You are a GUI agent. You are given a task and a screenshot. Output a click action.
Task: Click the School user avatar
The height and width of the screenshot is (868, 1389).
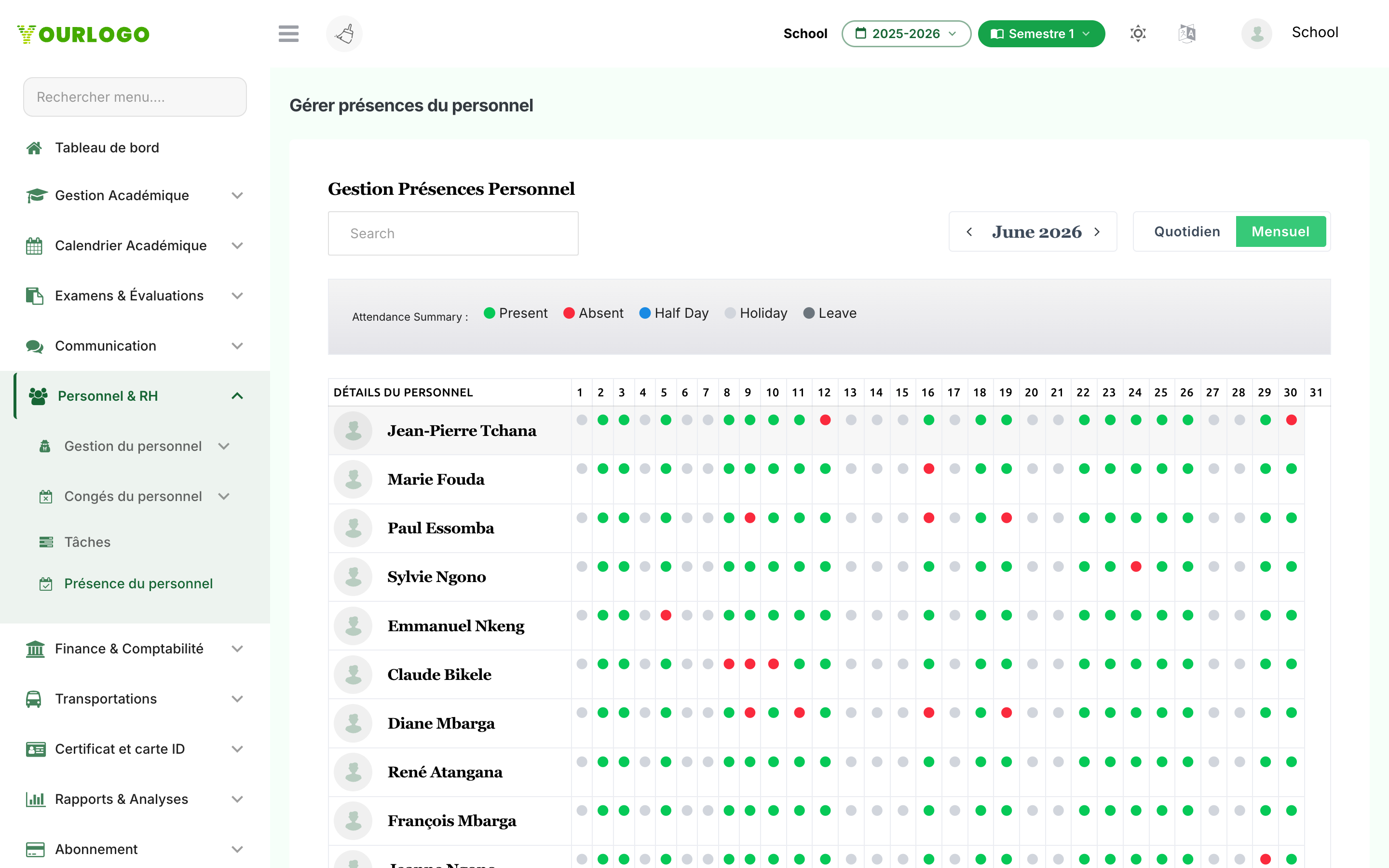pyautogui.click(x=1256, y=33)
